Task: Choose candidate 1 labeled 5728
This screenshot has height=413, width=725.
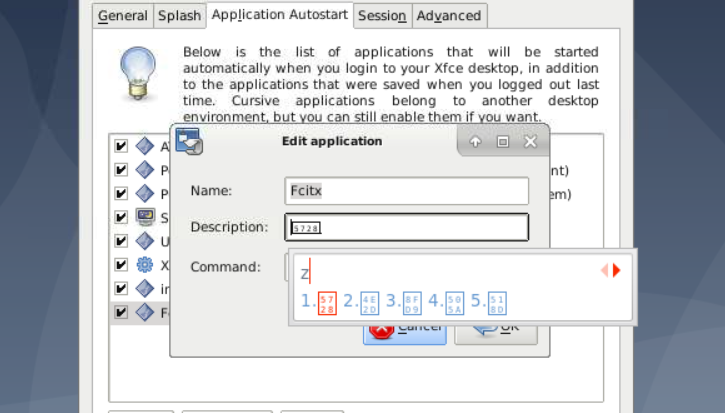Action: (319, 303)
